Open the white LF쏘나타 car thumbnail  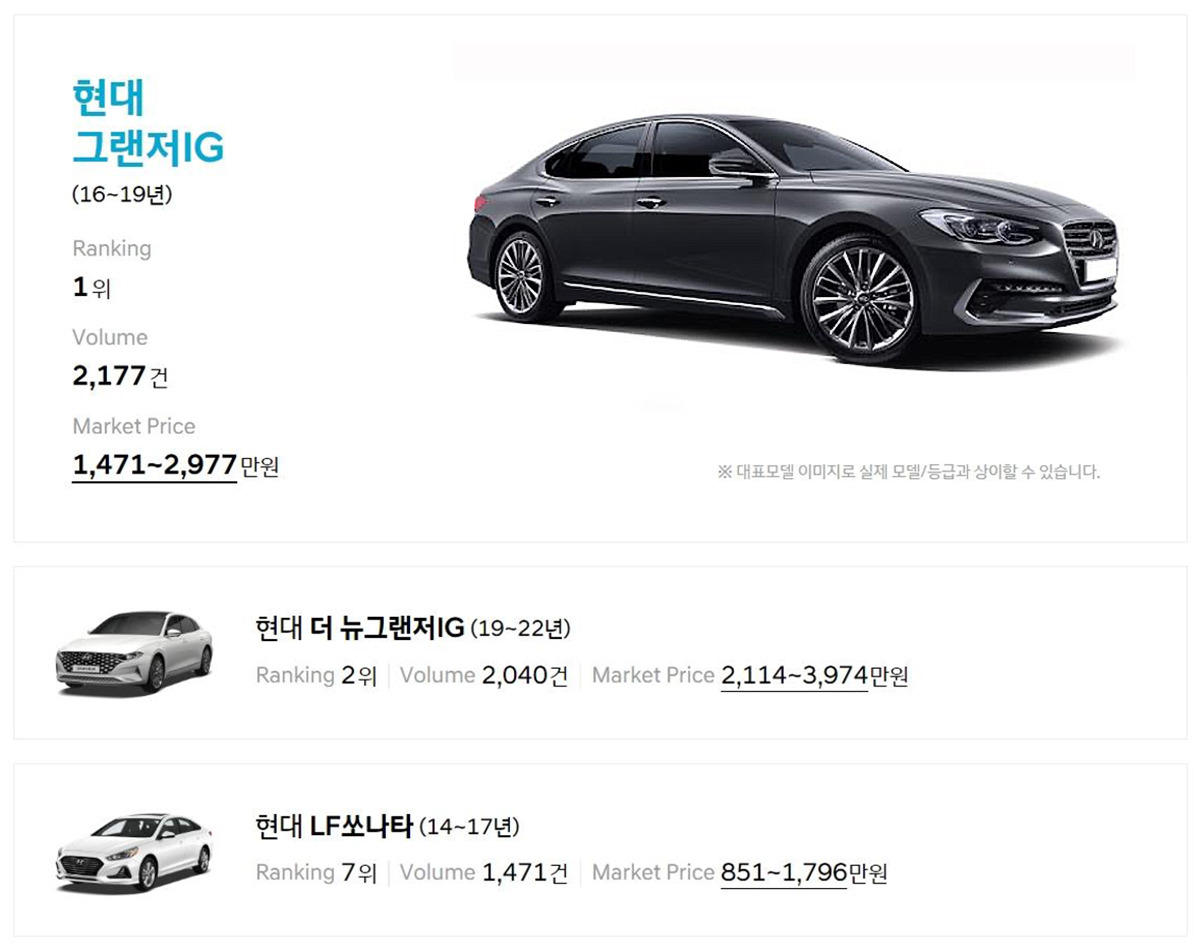point(134,850)
